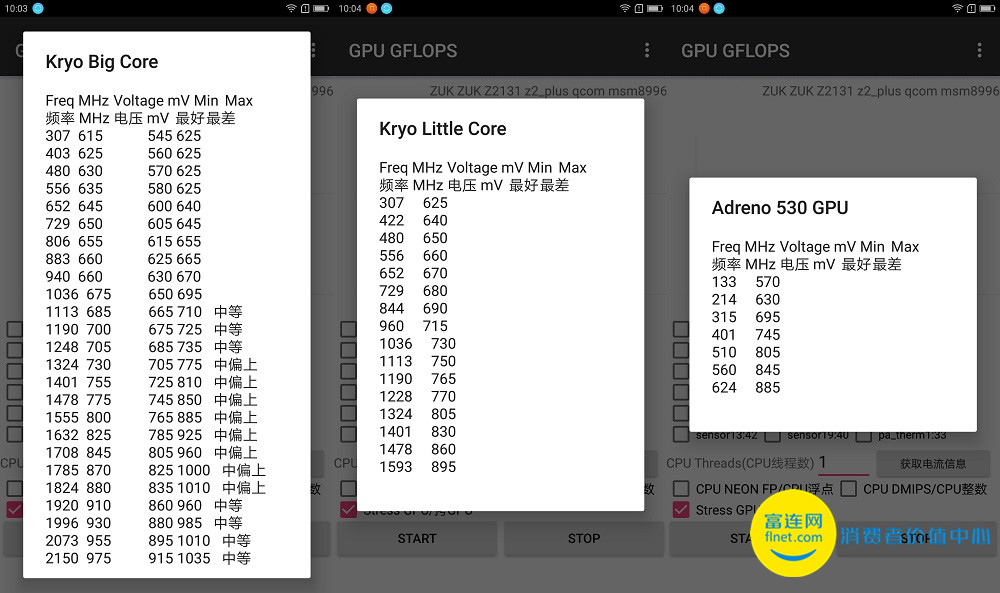Select Adreno GPU row 133 570
The image size is (1000, 593).
click(746, 282)
